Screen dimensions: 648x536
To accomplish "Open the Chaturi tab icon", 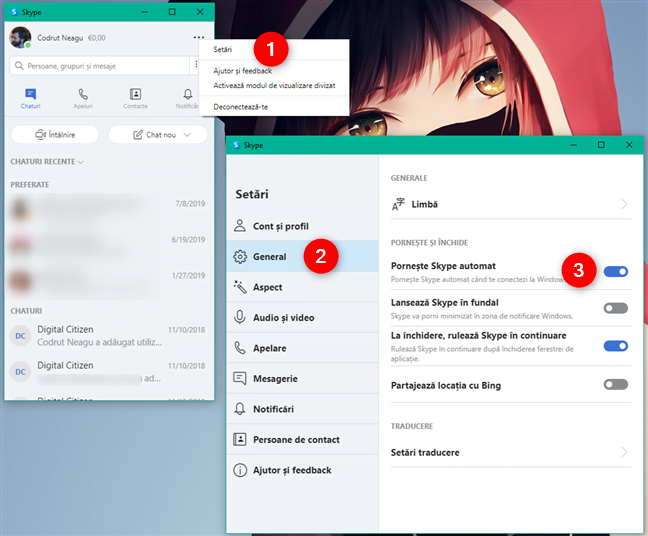I will click(31, 94).
